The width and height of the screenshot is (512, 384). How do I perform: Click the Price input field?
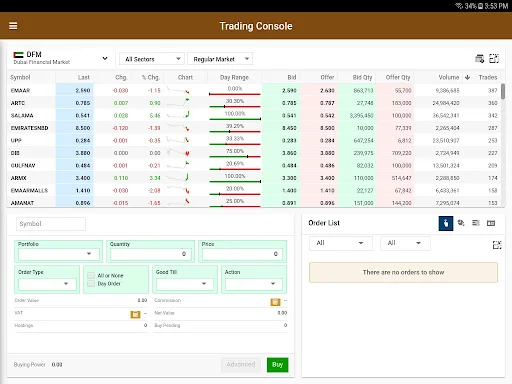tap(242, 254)
